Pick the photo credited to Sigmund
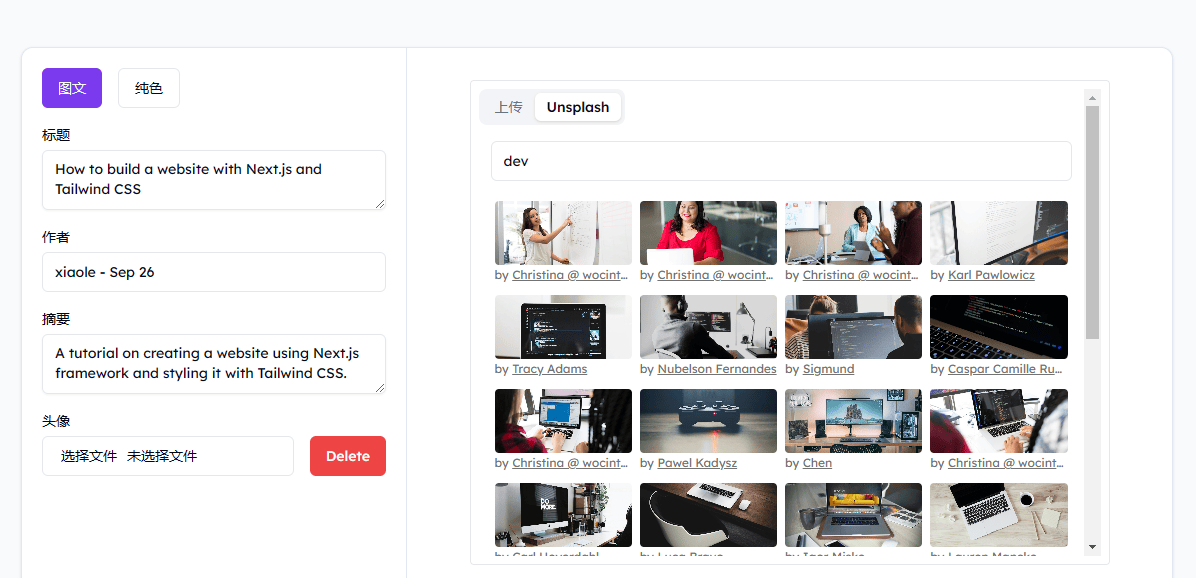 point(853,327)
